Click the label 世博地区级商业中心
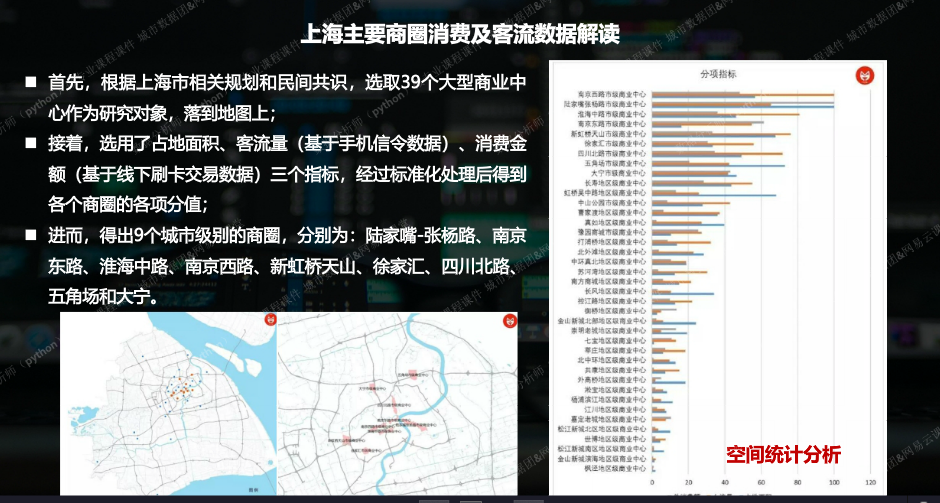Image resolution: width=940 pixels, height=503 pixels. 615,439
